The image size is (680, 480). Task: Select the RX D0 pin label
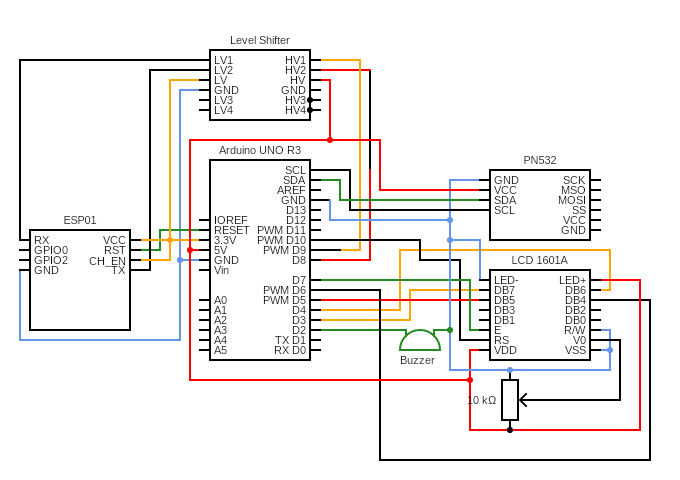290,350
